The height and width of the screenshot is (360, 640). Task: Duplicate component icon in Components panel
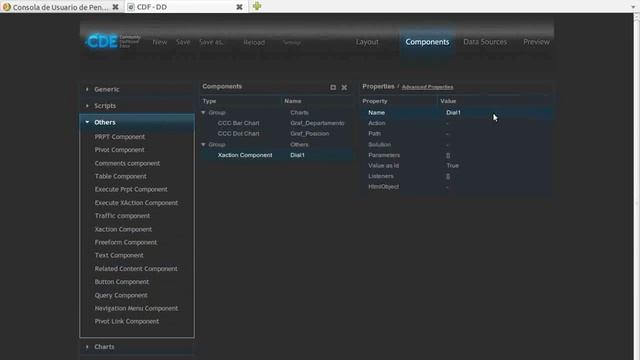coord(333,87)
